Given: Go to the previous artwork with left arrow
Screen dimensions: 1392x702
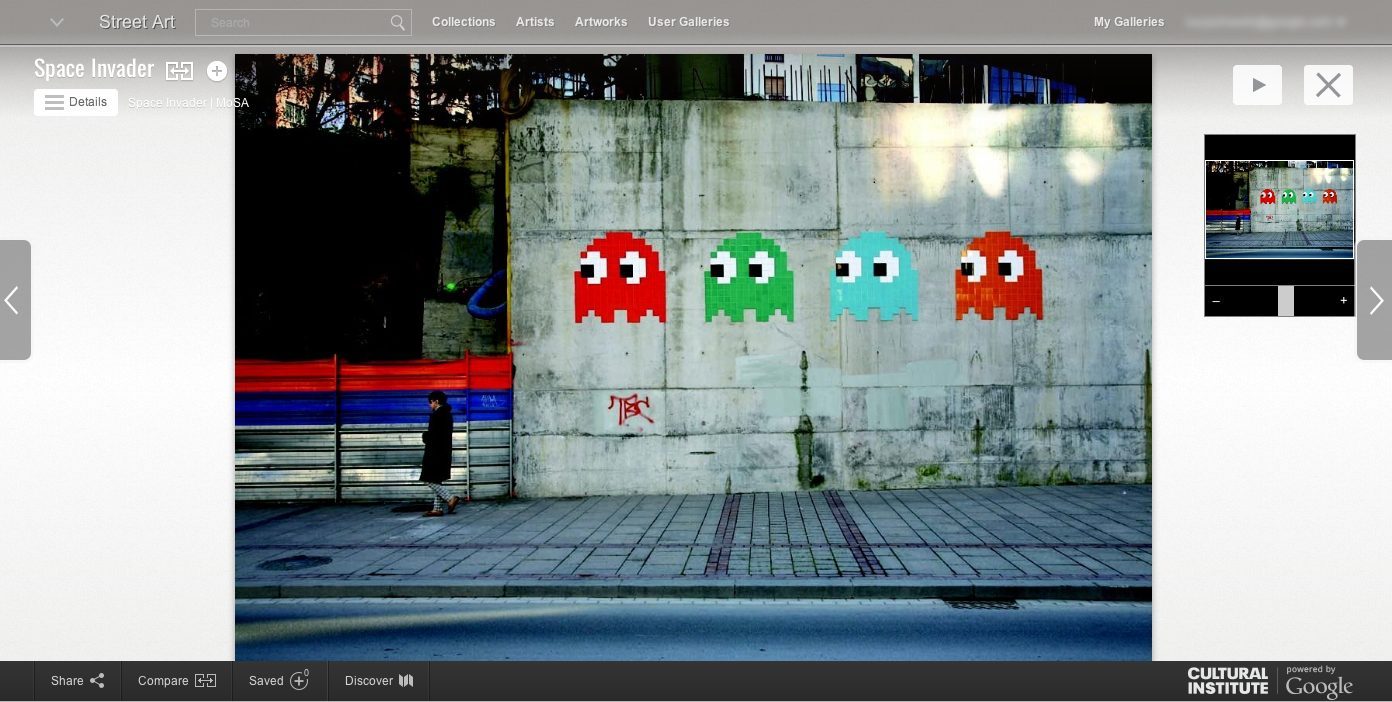Looking at the screenshot, I should [x=14, y=300].
